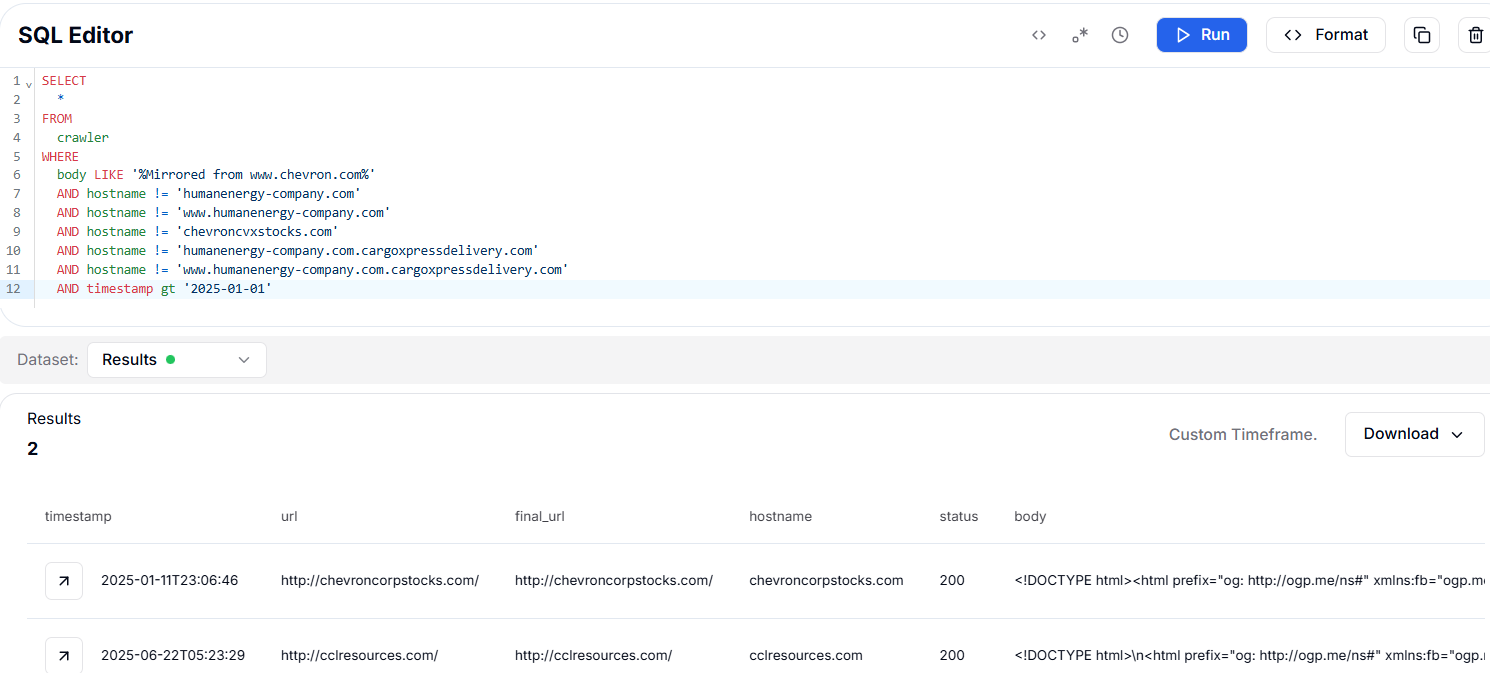Click the final_url column header
Viewport: 1490px width, 673px height.
[540, 517]
